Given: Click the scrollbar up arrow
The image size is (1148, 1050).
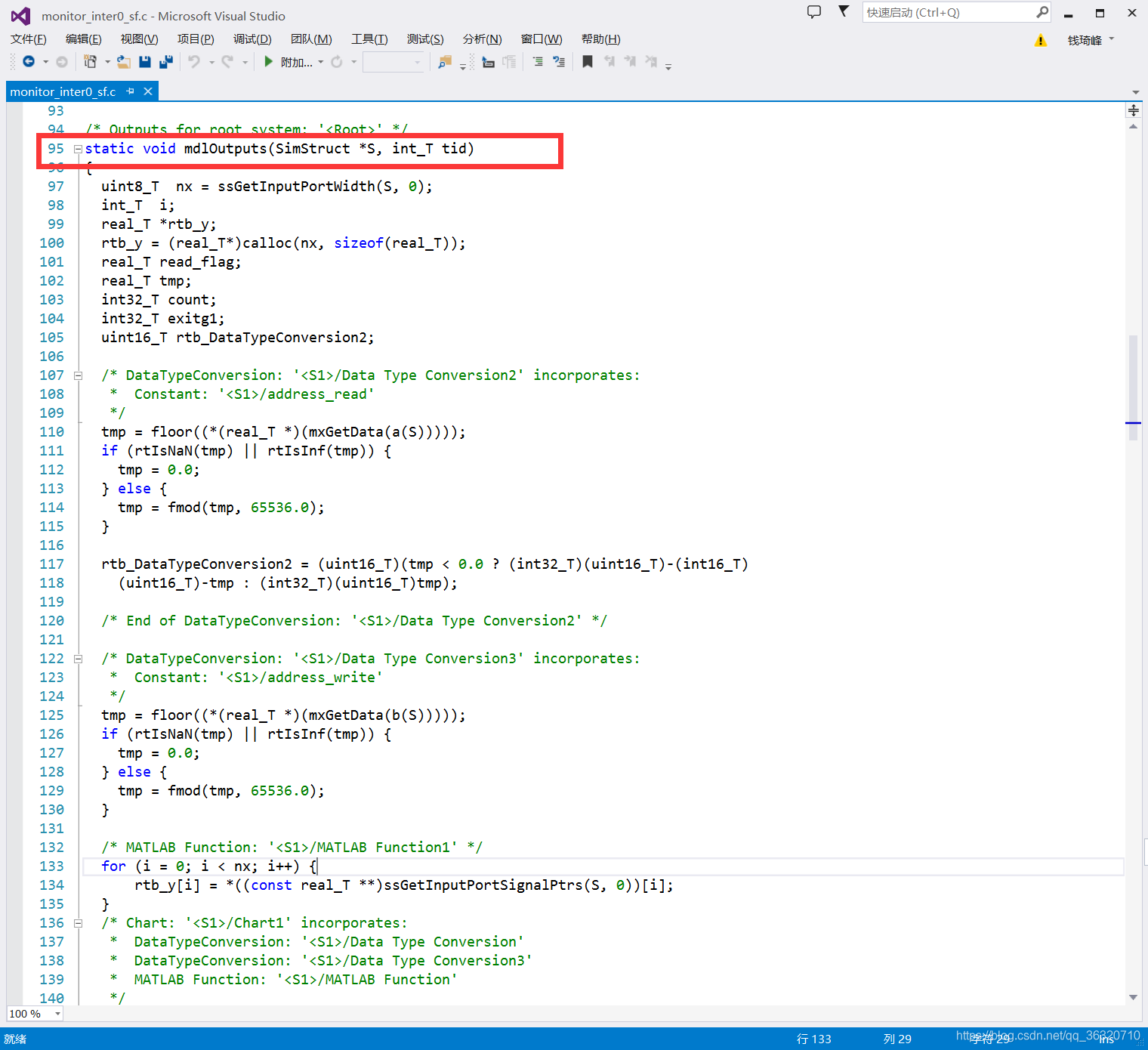Looking at the screenshot, I should [x=1134, y=127].
